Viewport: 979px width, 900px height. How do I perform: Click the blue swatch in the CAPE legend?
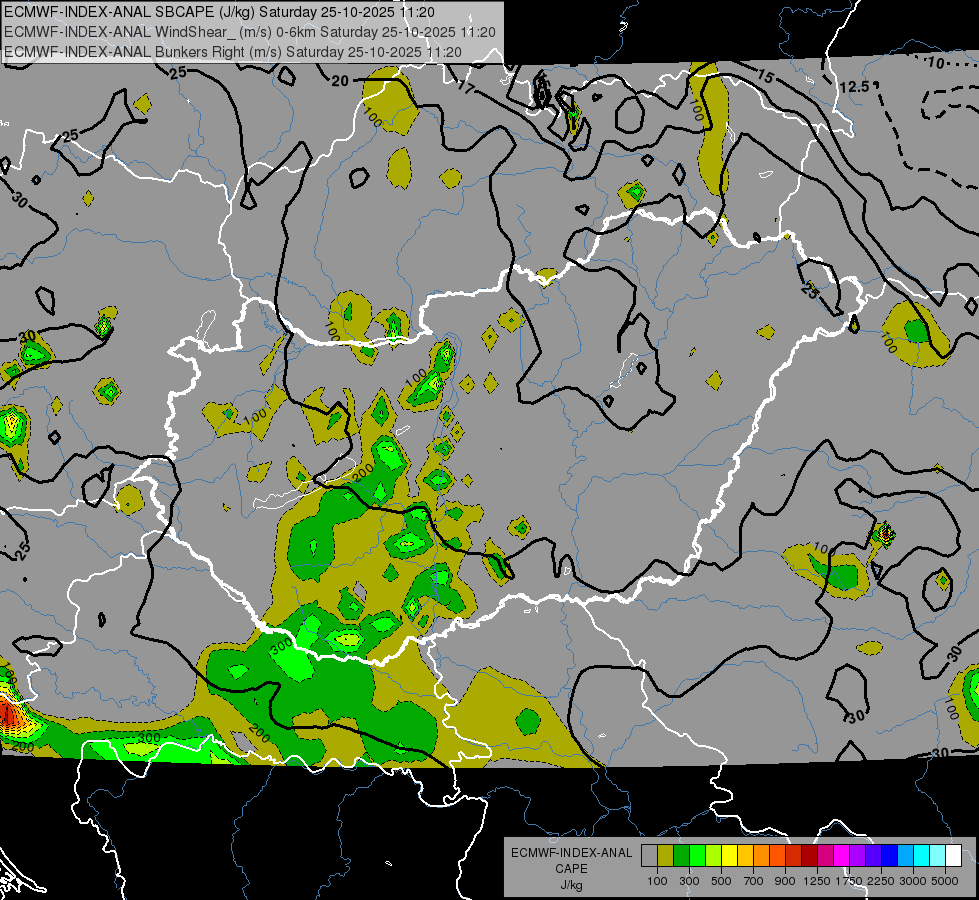coord(890,855)
